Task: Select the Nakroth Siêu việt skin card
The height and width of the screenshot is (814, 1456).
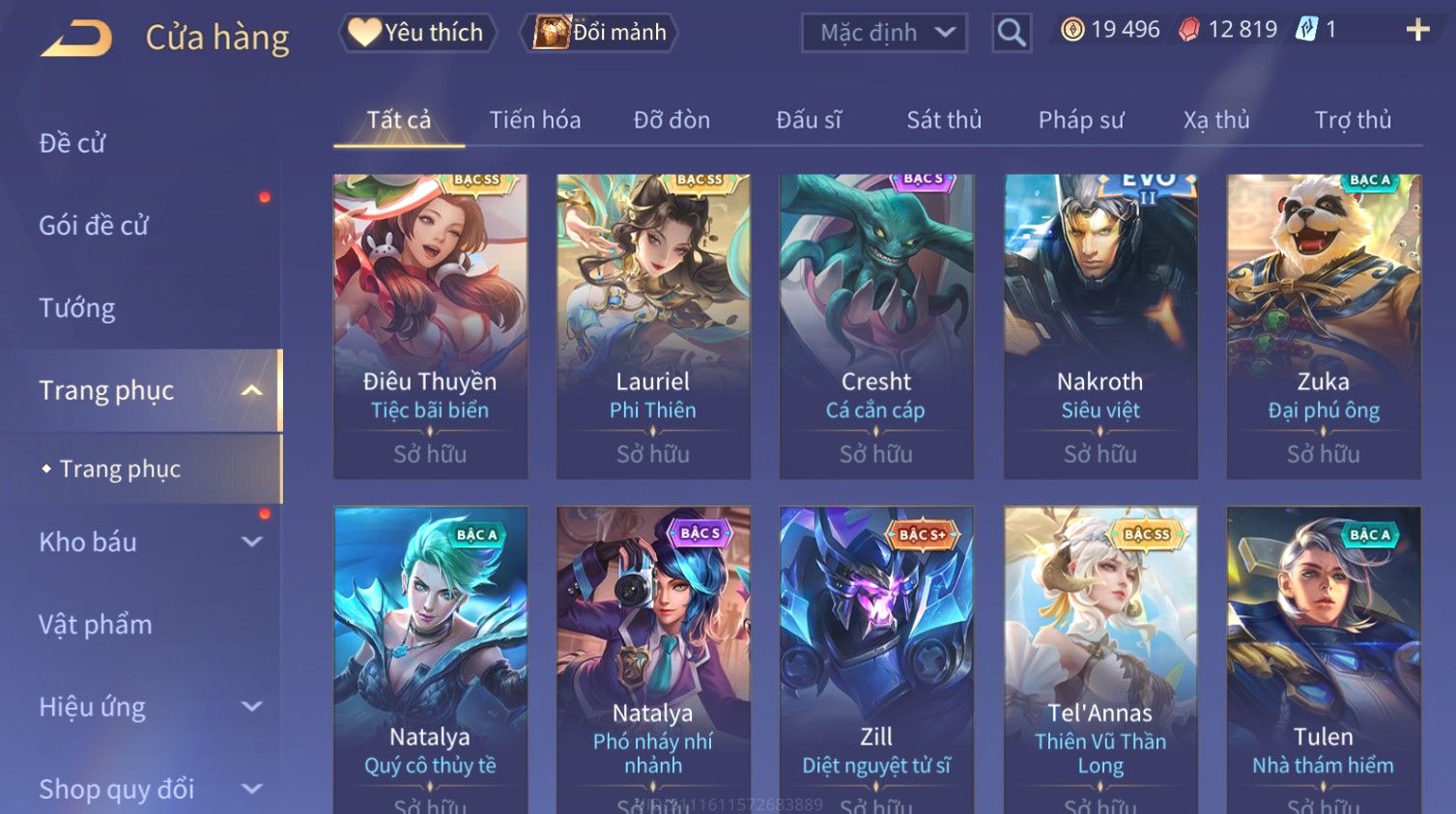Action: [1100, 326]
